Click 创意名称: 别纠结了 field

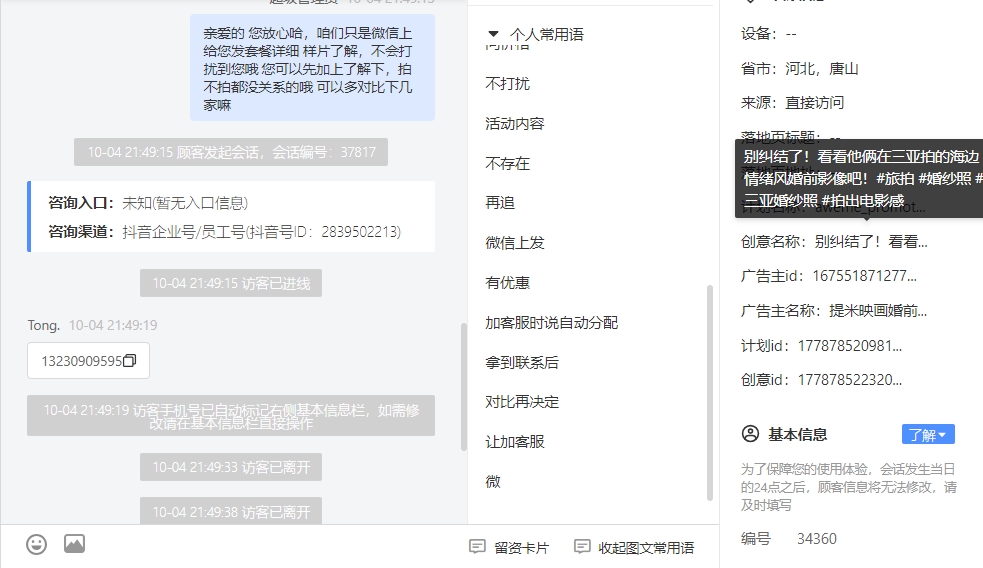(x=834, y=241)
